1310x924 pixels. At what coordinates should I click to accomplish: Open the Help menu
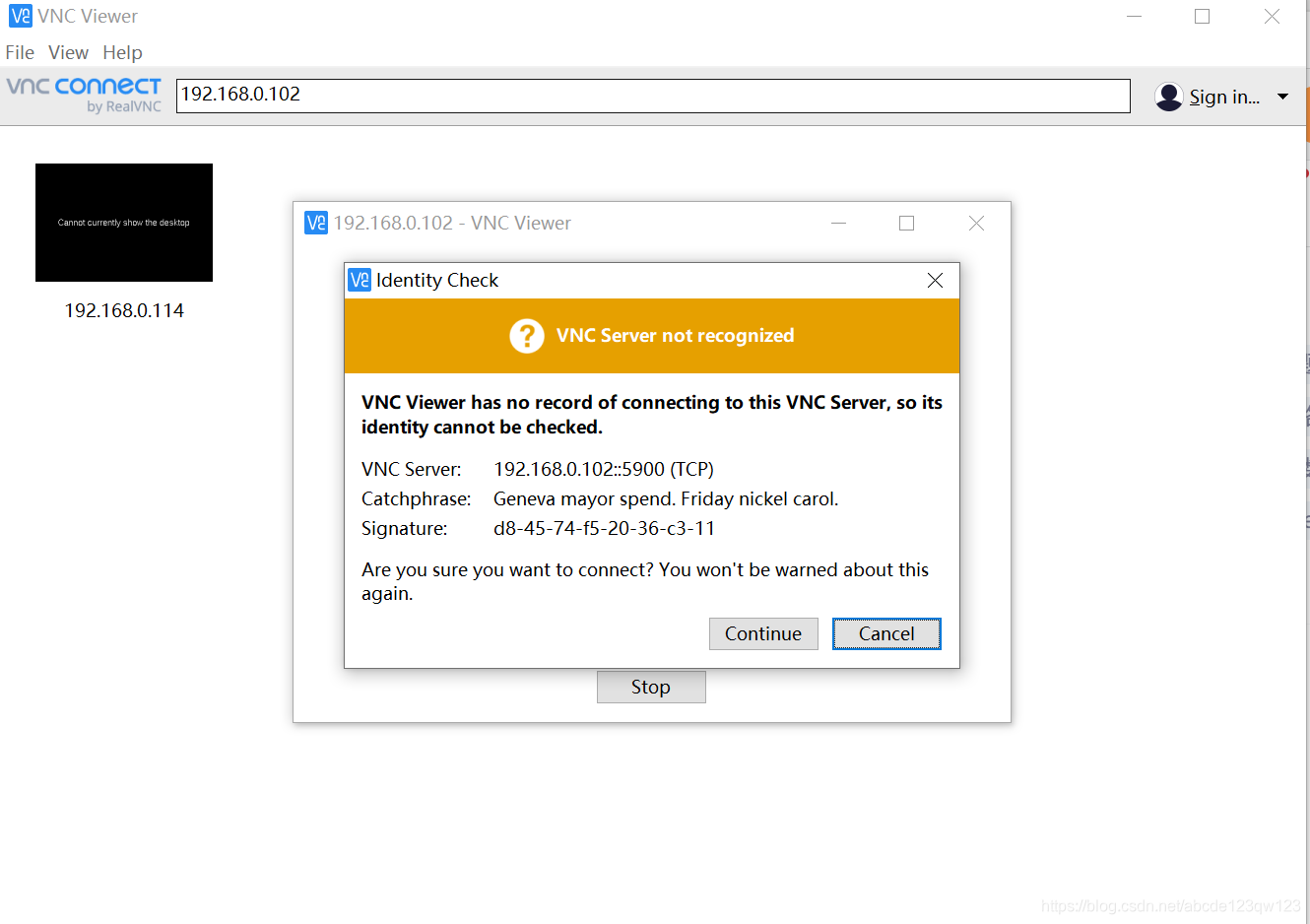(122, 52)
